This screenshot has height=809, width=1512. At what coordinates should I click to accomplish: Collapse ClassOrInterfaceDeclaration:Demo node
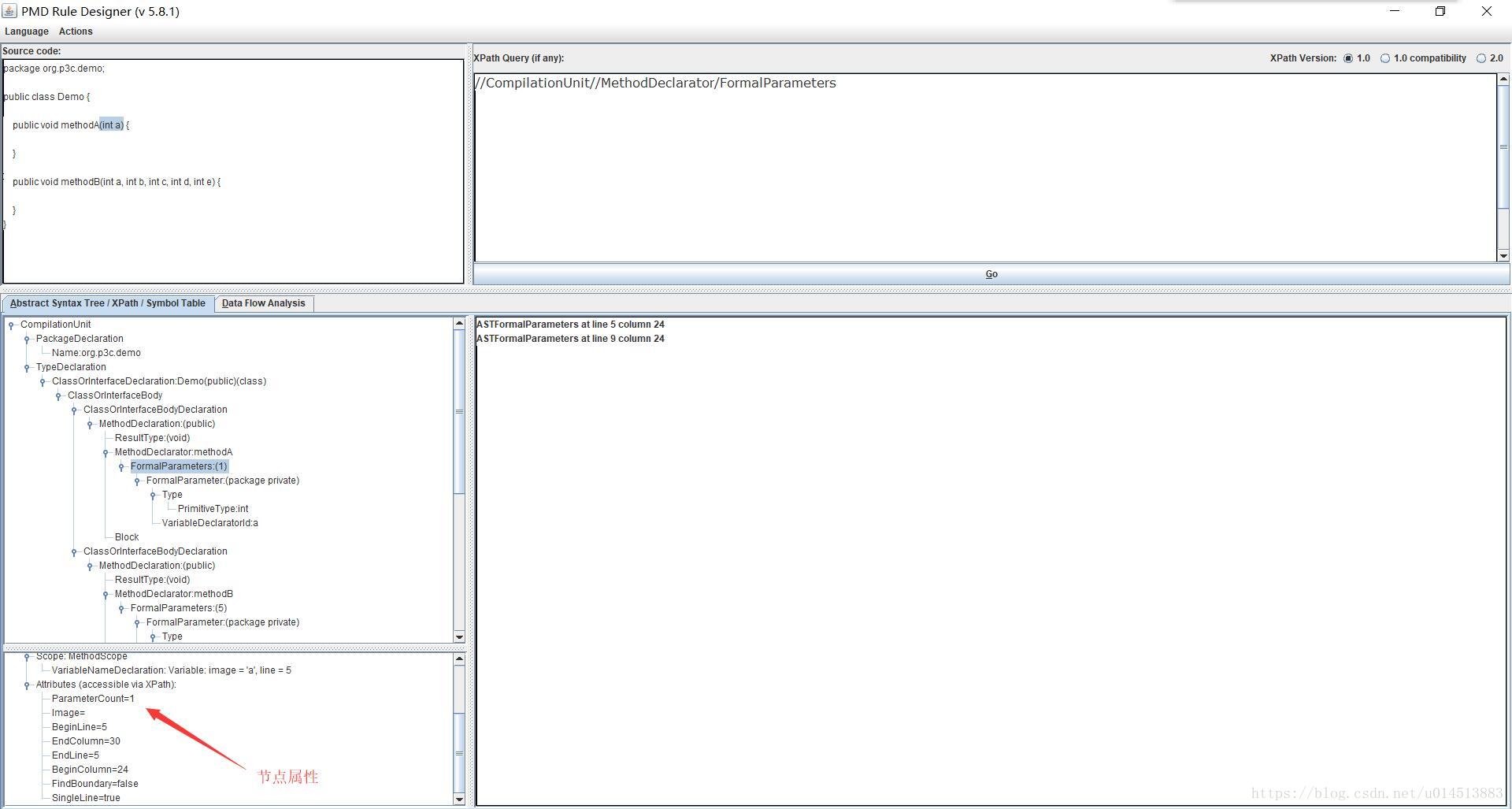(x=43, y=382)
